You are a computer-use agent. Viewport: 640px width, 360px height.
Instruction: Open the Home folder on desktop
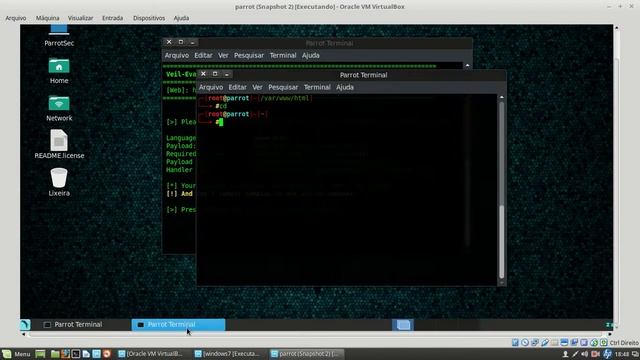pos(59,70)
